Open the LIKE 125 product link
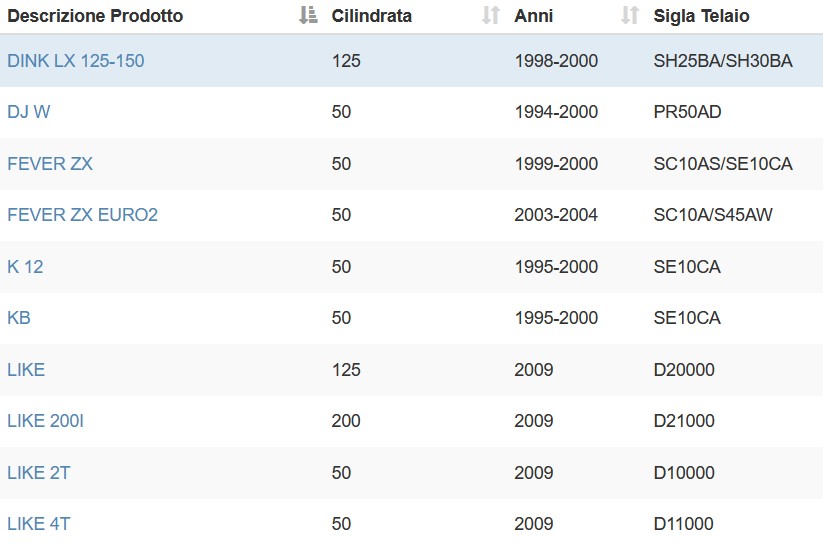The width and height of the screenshot is (823, 556). [26, 370]
